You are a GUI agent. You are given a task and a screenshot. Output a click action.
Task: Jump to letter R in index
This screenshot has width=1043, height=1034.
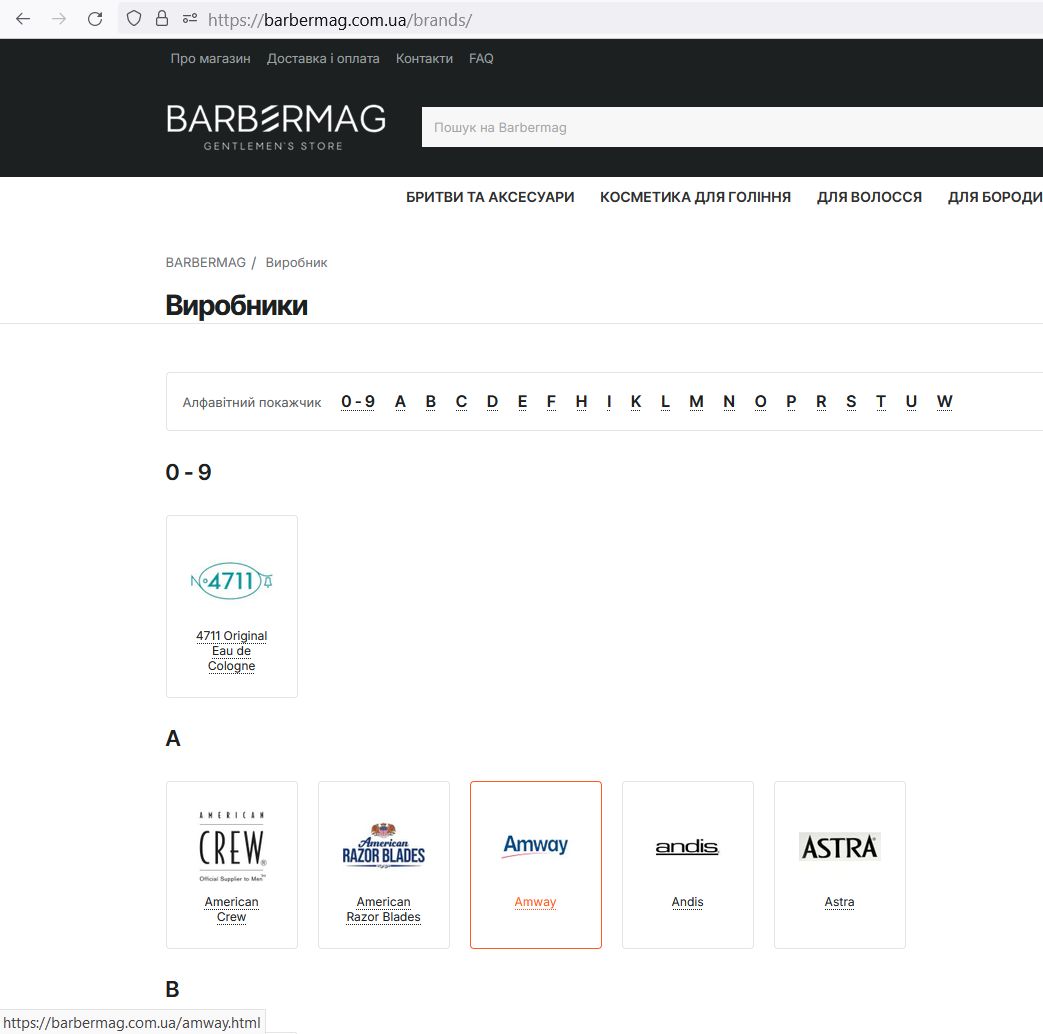(x=821, y=401)
